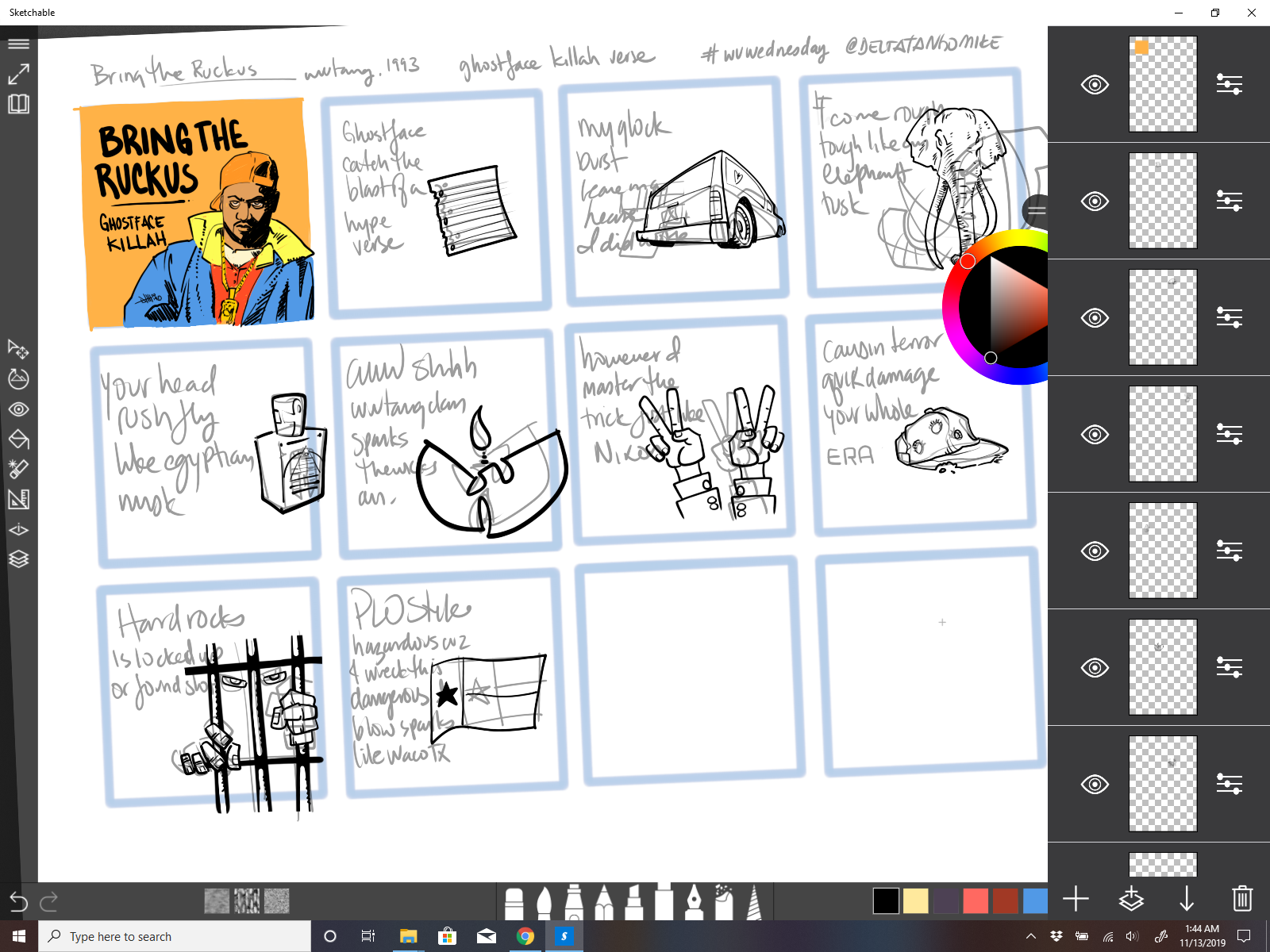Hide the top layer with orange thumbnail

1095,84
